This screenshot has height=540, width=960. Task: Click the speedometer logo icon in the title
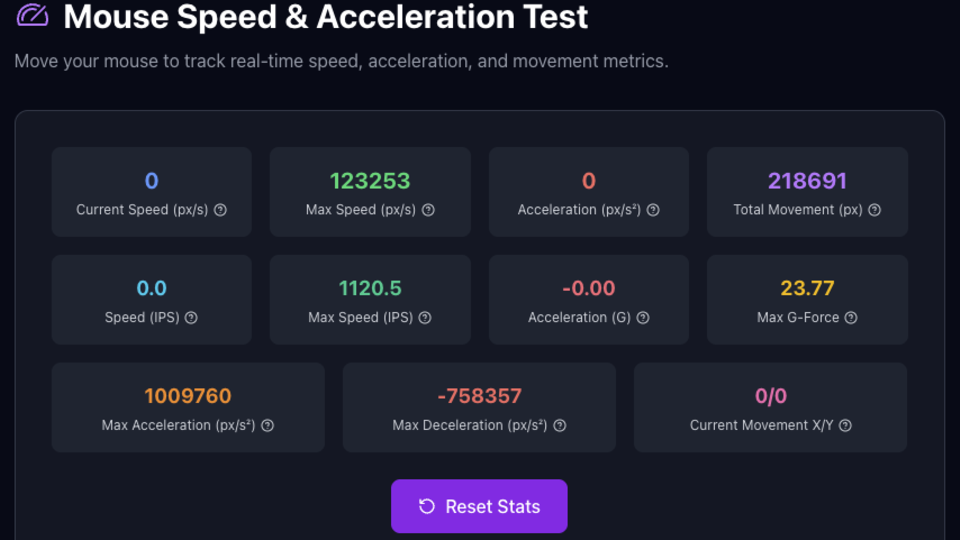[33, 16]
